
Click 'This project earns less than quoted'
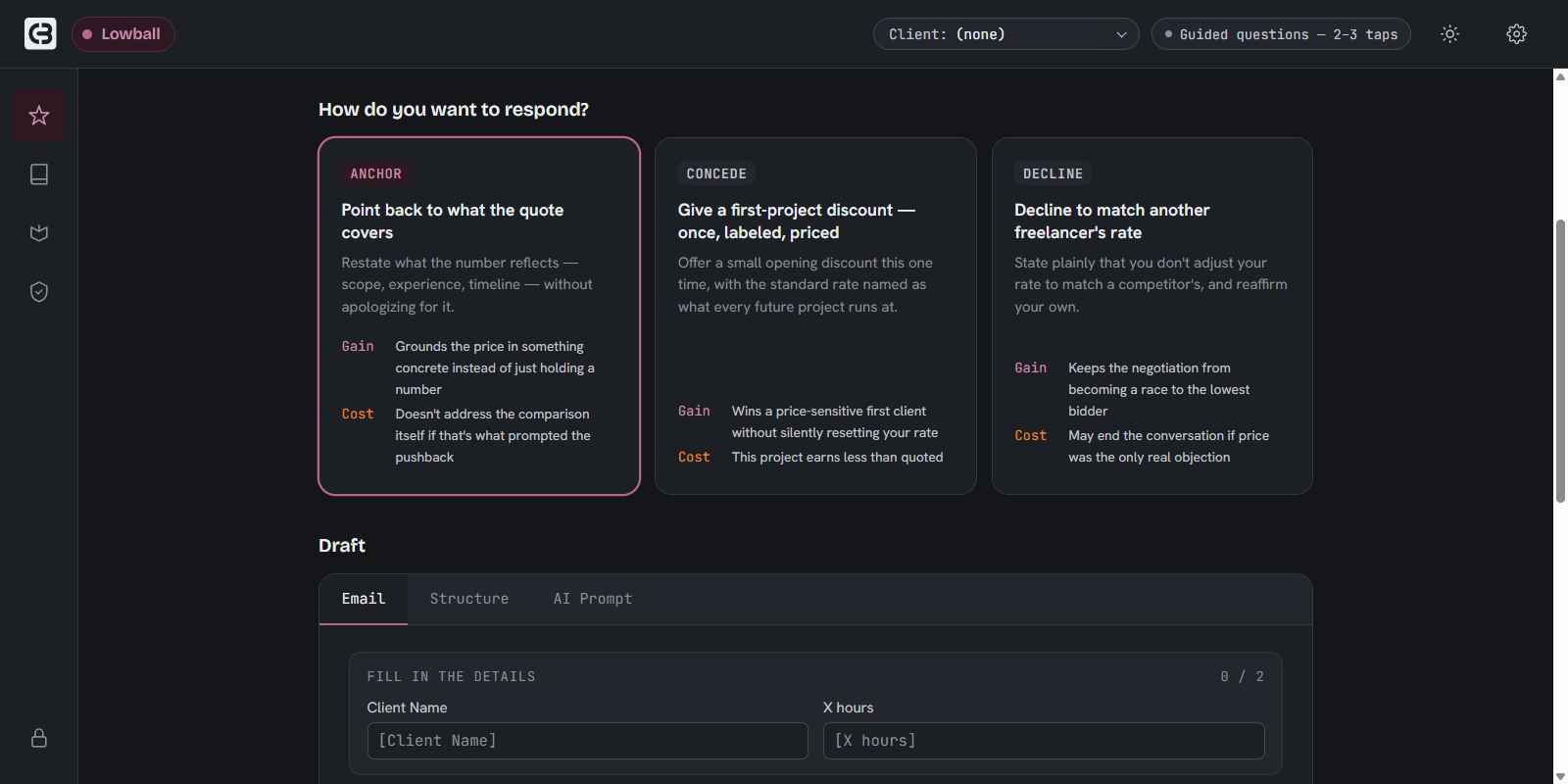tap(838, 458)
